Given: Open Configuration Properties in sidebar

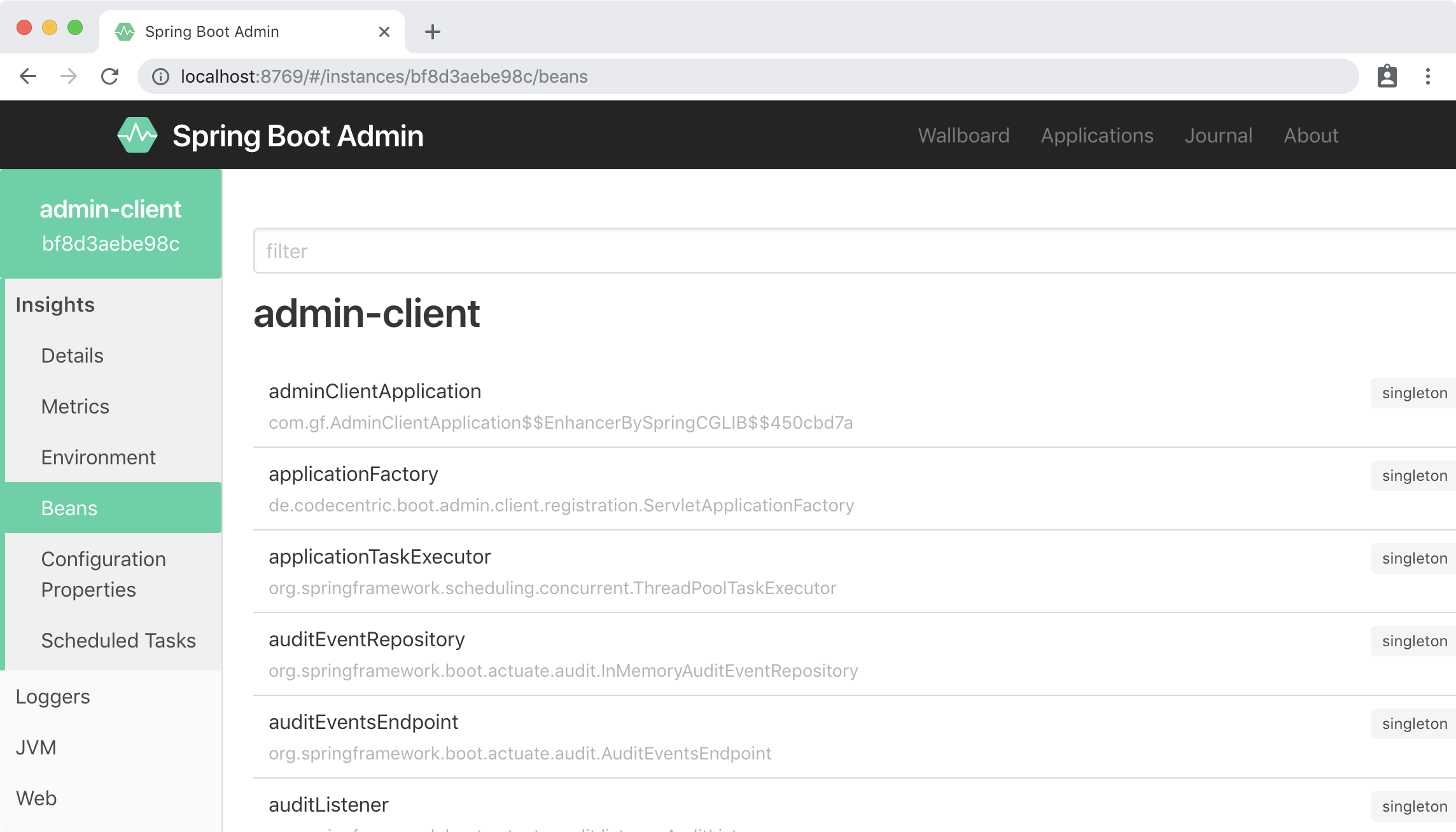Looking at the screenshot, I should tap(104, 574).
